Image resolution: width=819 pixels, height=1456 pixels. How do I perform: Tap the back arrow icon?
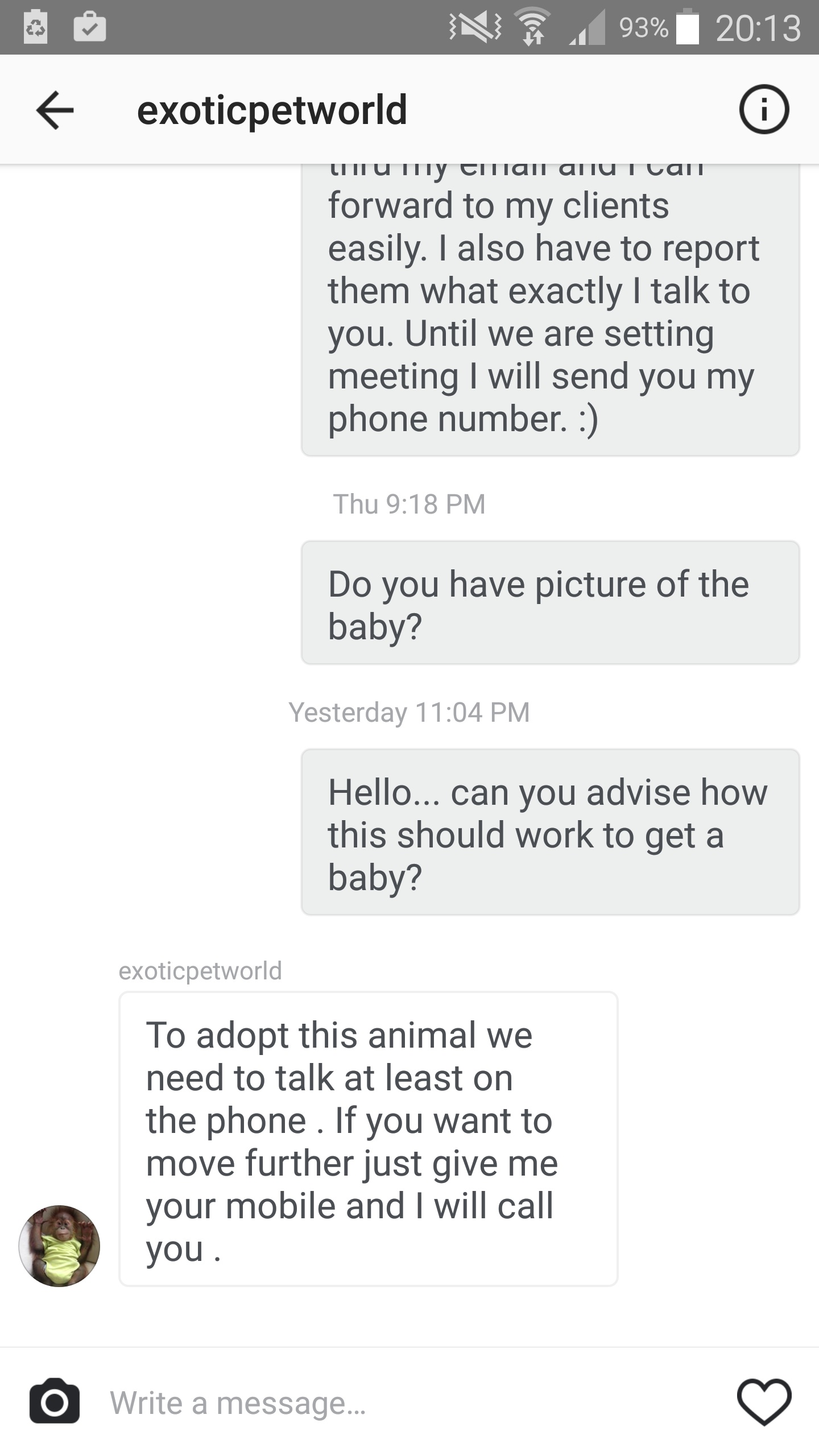coord(55,110)
